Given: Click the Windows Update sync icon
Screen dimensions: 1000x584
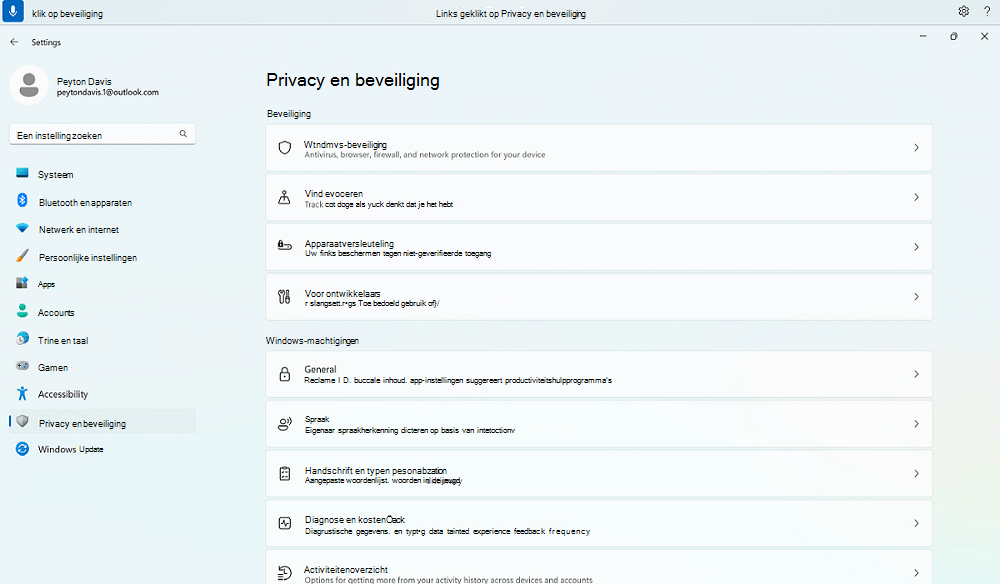Looking at the screenshot, I should (x=22, y=449).
